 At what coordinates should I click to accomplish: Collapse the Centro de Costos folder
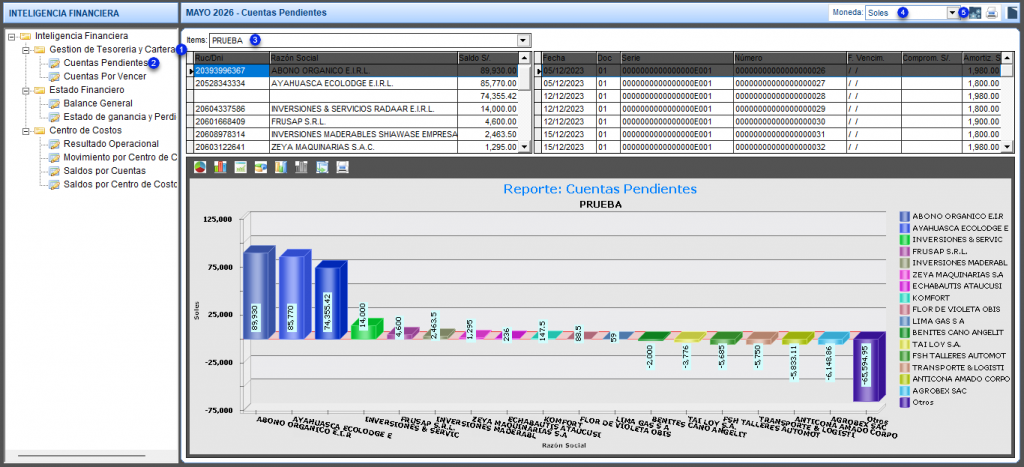coord(25,131)
